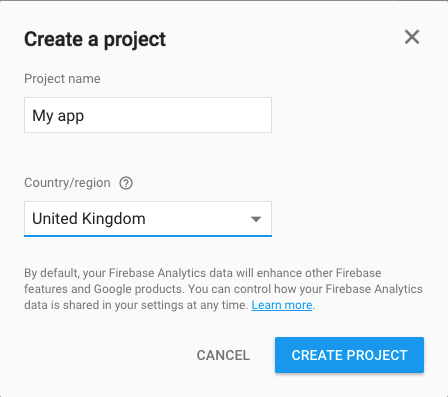448x397 pixels.
Task: Click the "My app" text in the field
Action: [x=58, y=116]
